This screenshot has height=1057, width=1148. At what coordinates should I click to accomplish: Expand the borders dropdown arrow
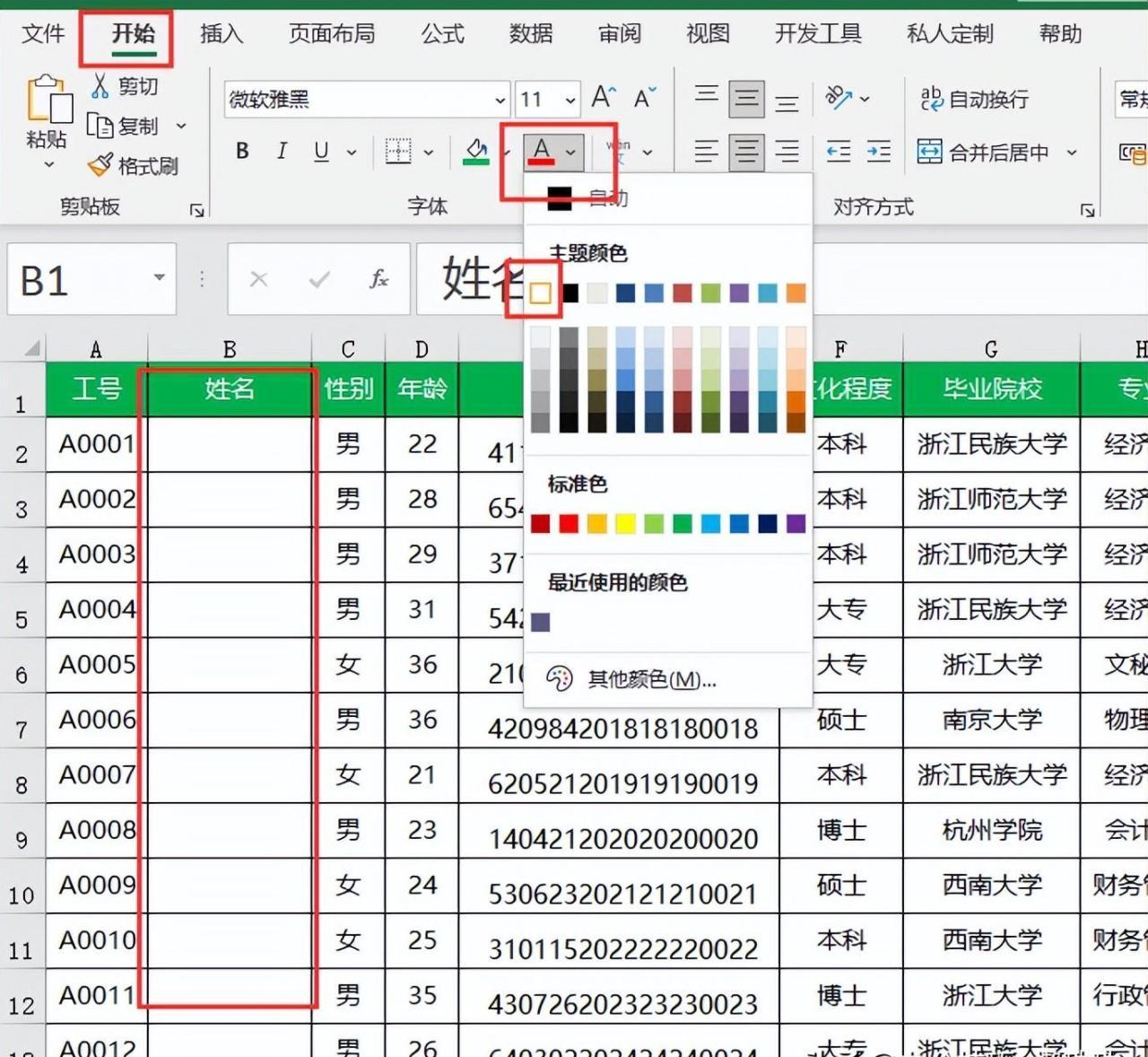pyautogui.click(x=429, y=152)
